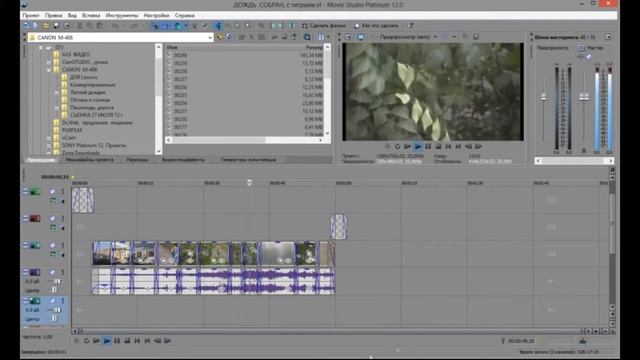
Task: Open the explorer Views dropdown arrow
Action: (328, 37)
